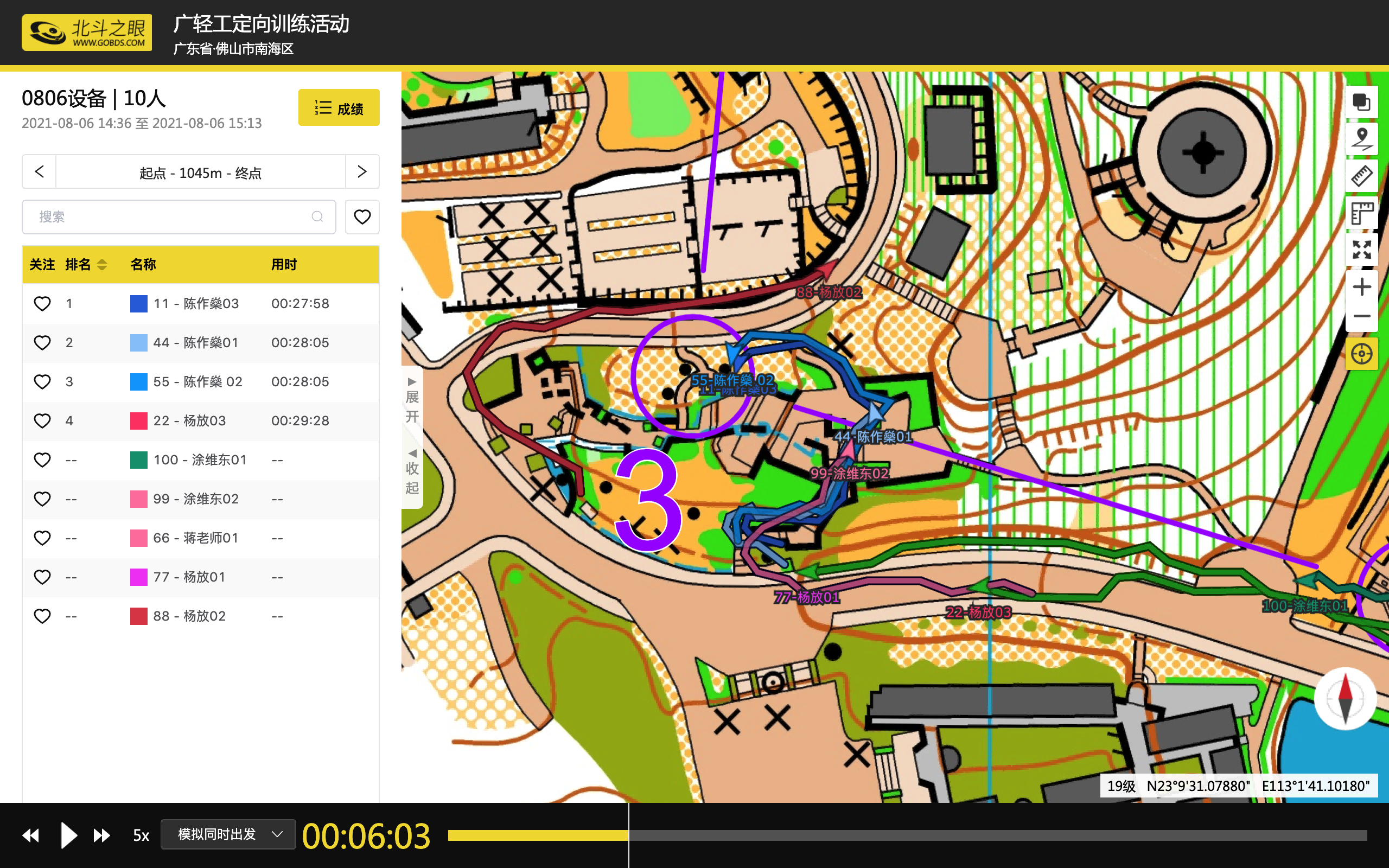Click the 用时 column header
This screenshot has height=868, width=1389.
click(284, 265)
